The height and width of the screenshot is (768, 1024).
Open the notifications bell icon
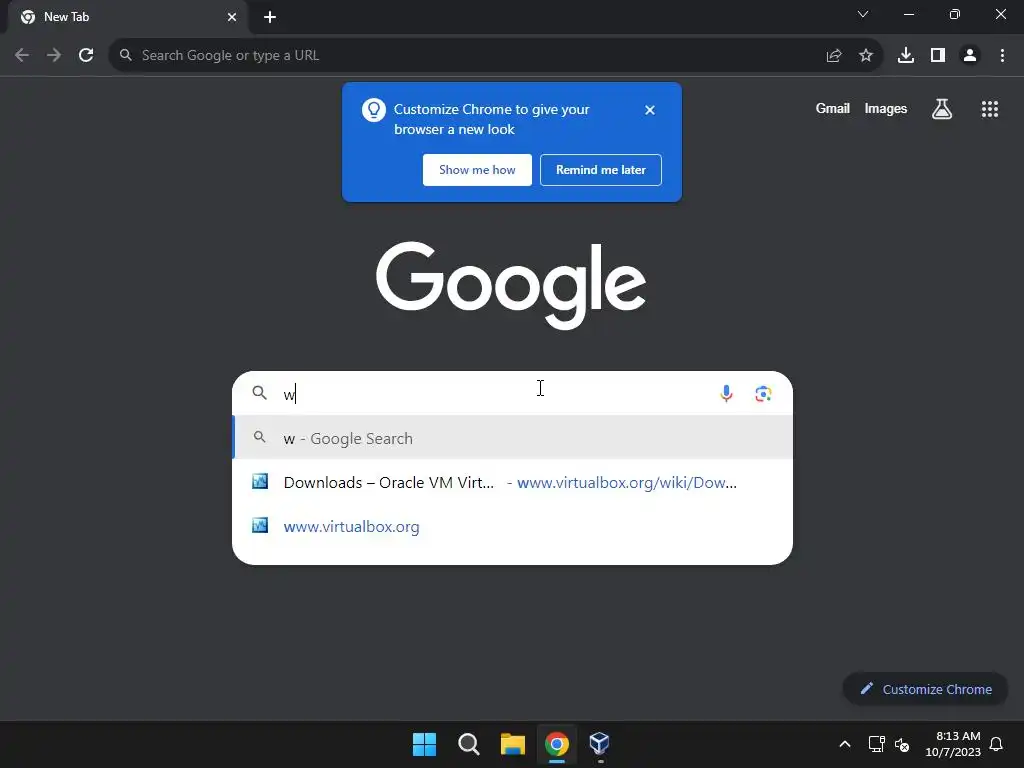pos(996,744)
